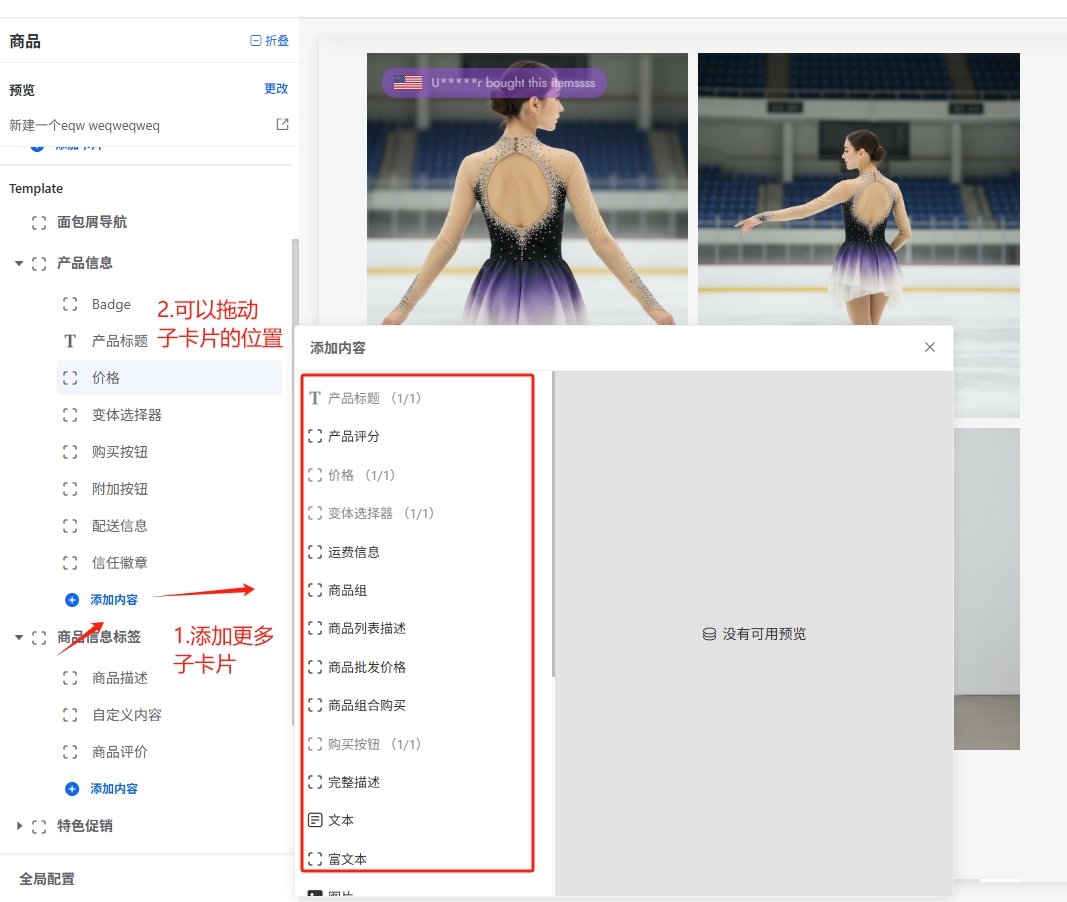Collapse the 商品信息标签 section
The height and width of the screenshot is (902, 1067).
click(19, 637)
